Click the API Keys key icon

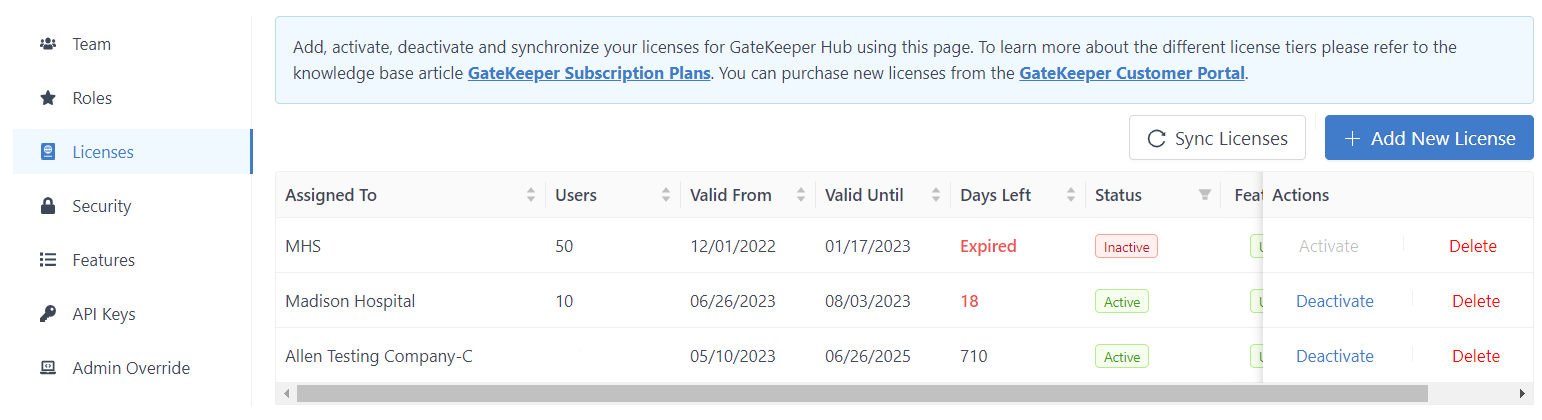[47, 314]
